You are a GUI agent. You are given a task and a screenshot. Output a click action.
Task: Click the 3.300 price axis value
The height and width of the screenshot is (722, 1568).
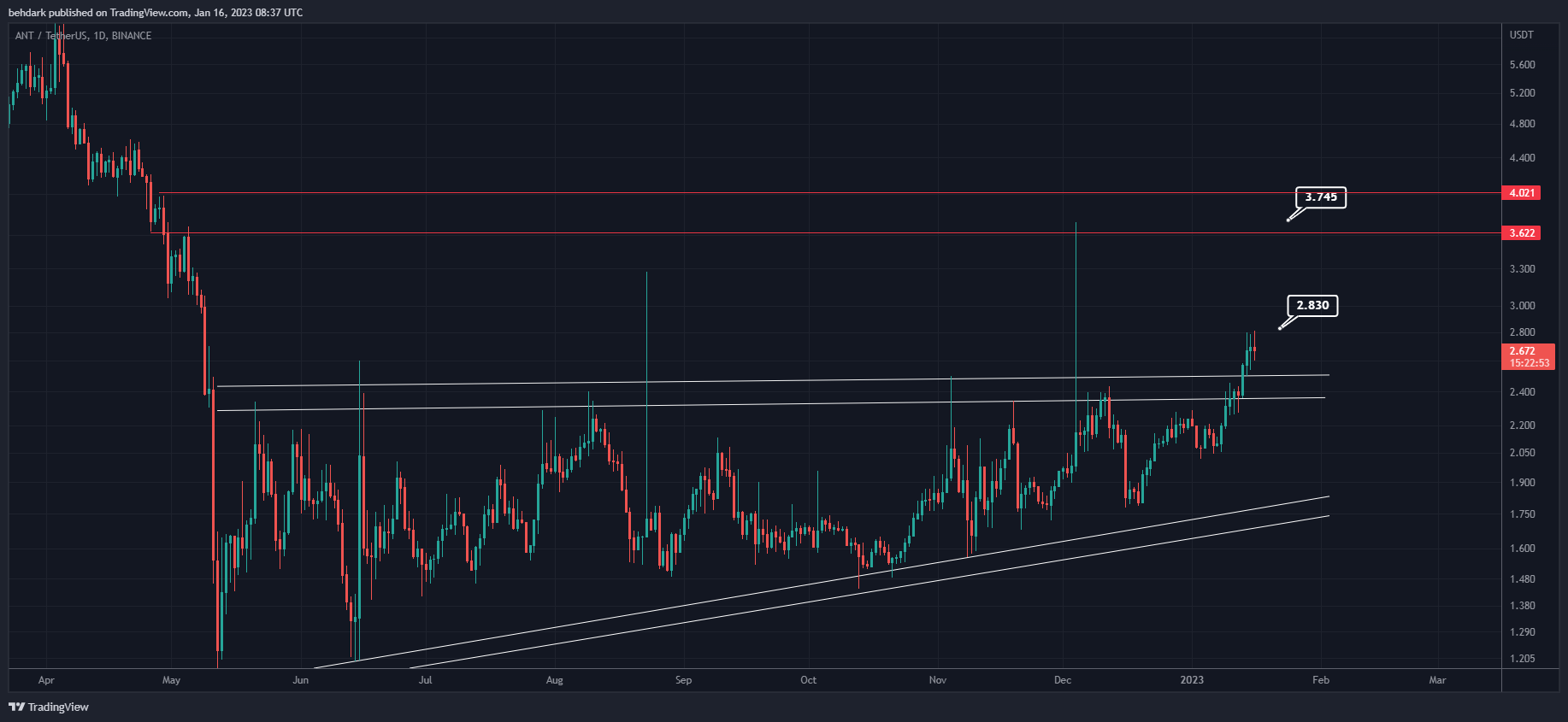pos(1522,269)
